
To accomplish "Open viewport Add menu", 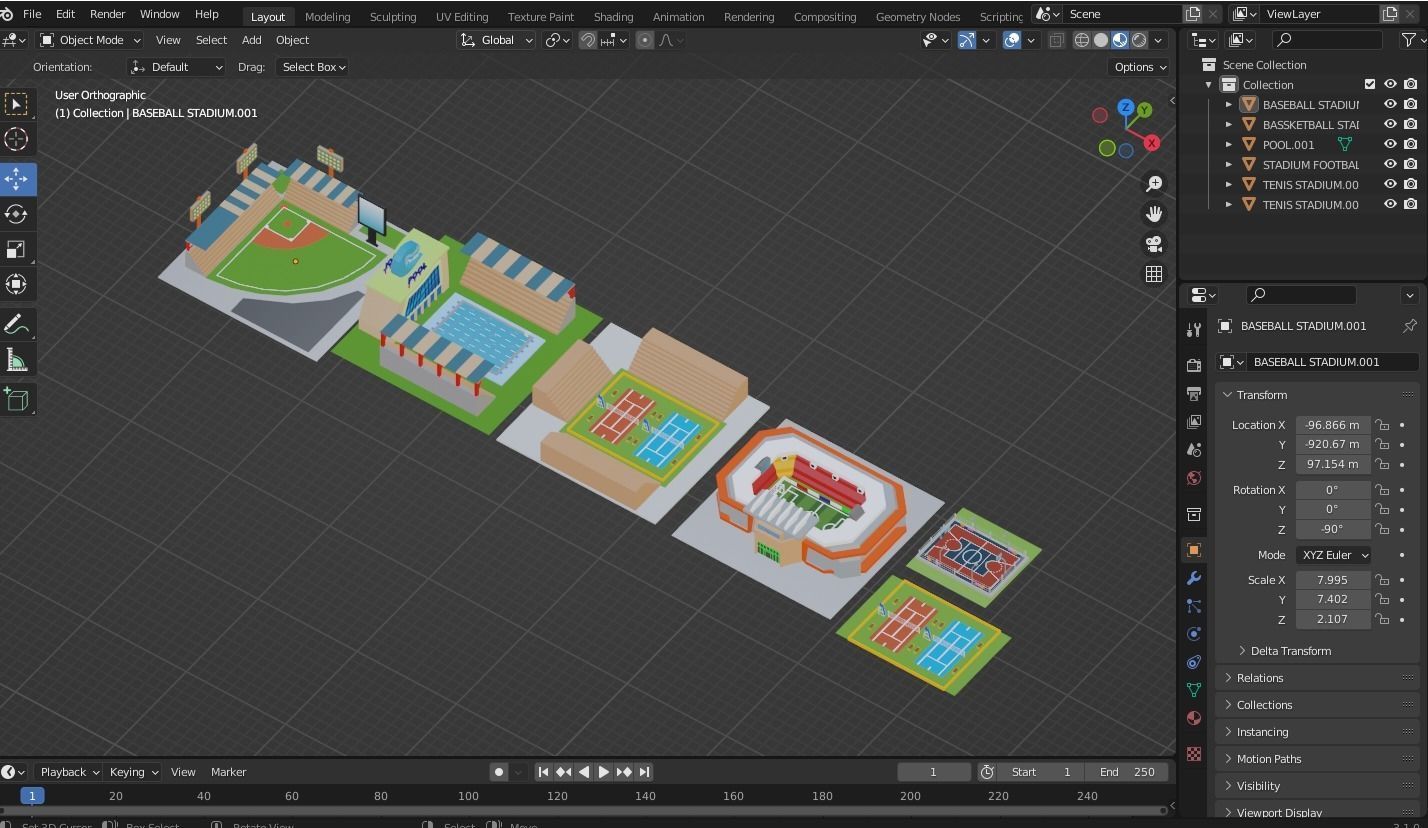I will click(x=251, y=40).
